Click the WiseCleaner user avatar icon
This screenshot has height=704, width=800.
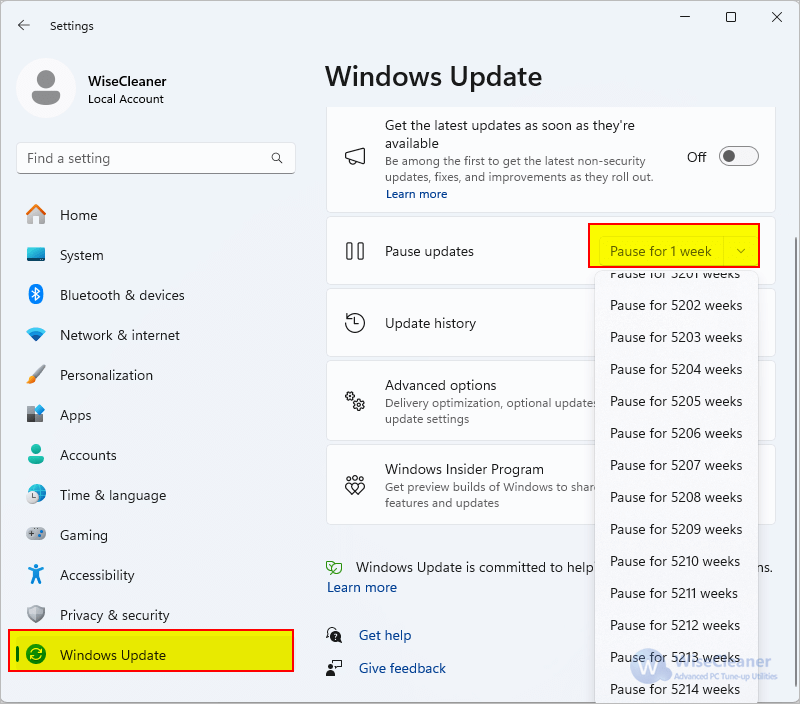pyautogui.click(x=46, y=88)
